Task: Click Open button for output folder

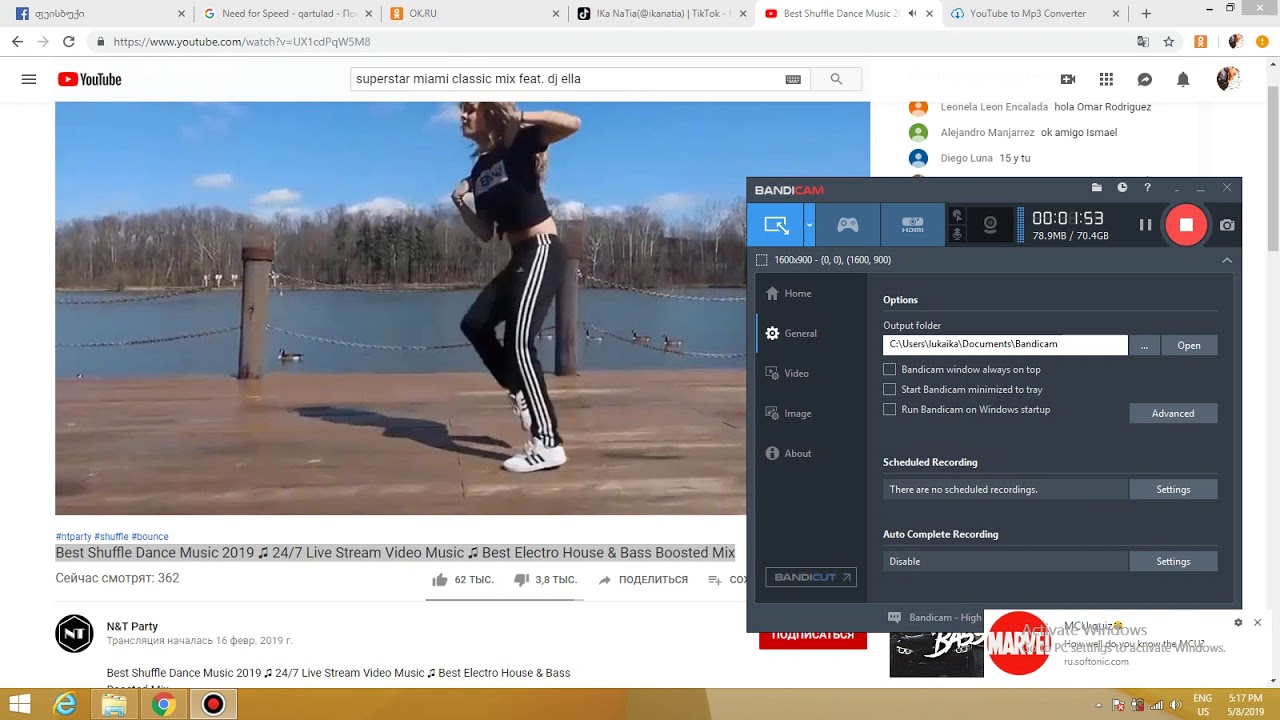Action: click(x=1189, y=345)
